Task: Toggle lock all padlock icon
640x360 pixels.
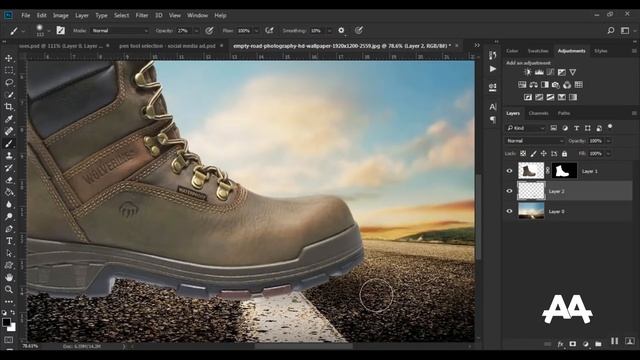Action: tap(564, 154)
